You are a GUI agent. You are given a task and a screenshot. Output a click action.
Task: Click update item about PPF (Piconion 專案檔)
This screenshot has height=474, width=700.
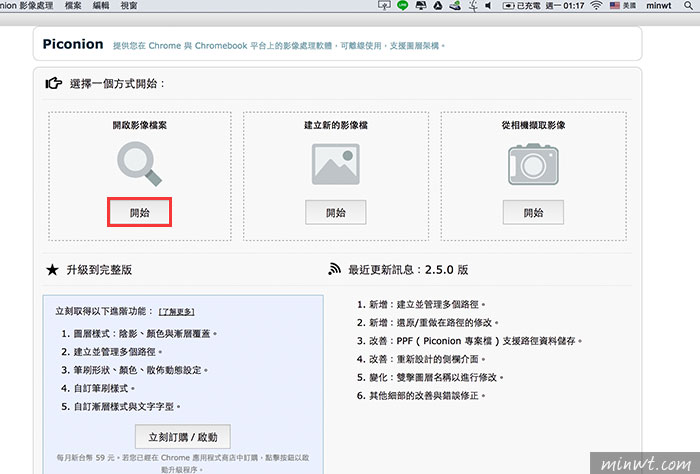click(x=475, y=341)
